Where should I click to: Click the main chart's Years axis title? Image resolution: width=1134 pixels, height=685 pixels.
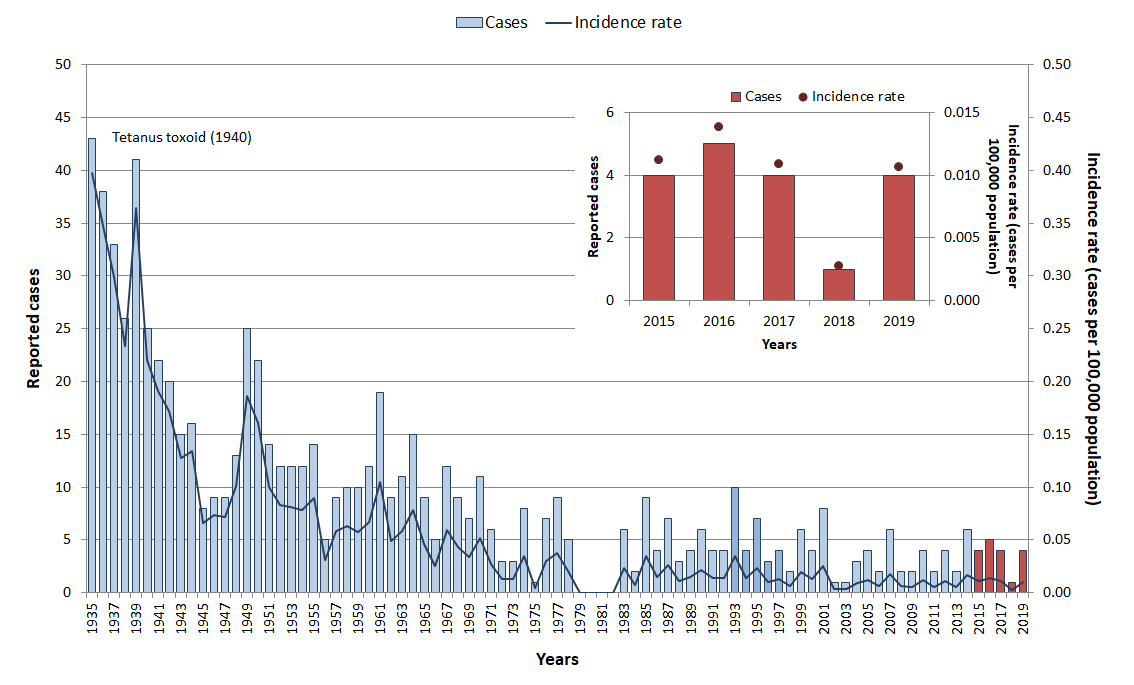point(556,659)
